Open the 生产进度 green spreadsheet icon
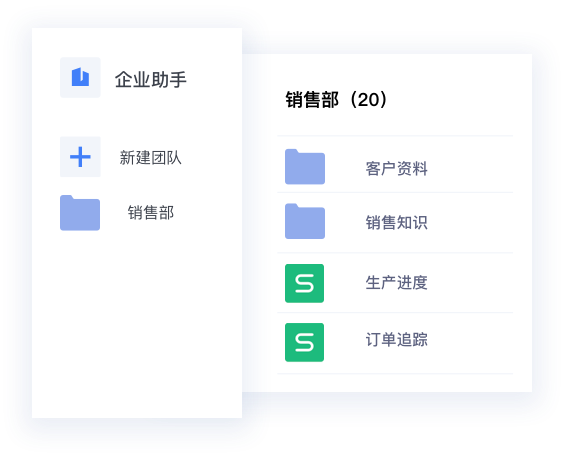The image size is (564, 458). click(304, 284)
